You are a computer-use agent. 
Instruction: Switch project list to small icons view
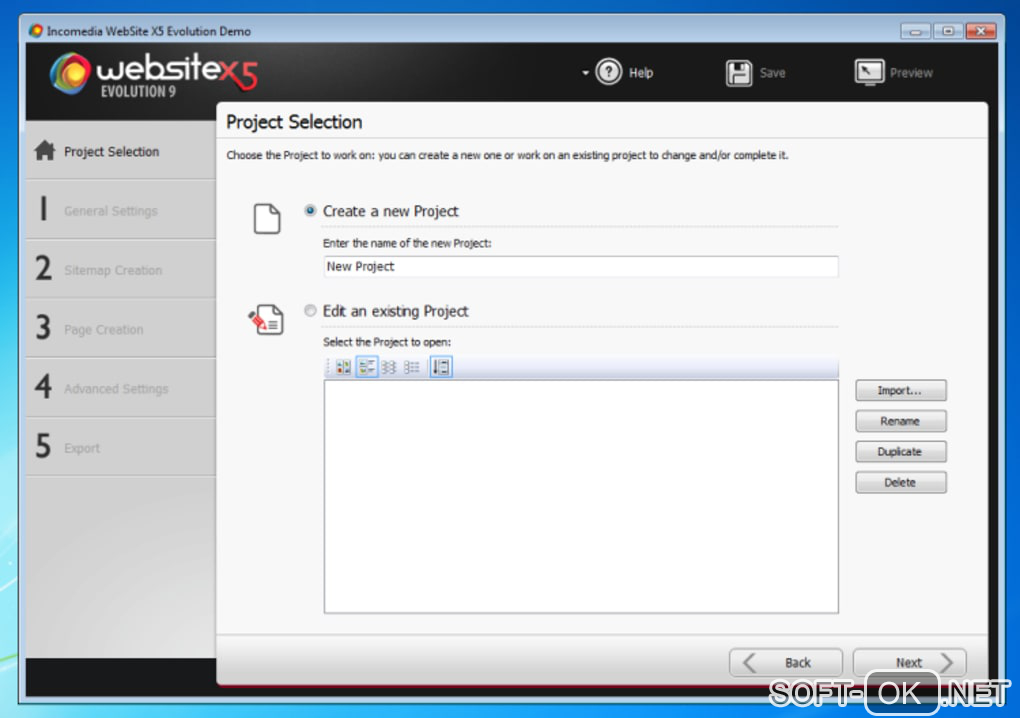[389, 367]
